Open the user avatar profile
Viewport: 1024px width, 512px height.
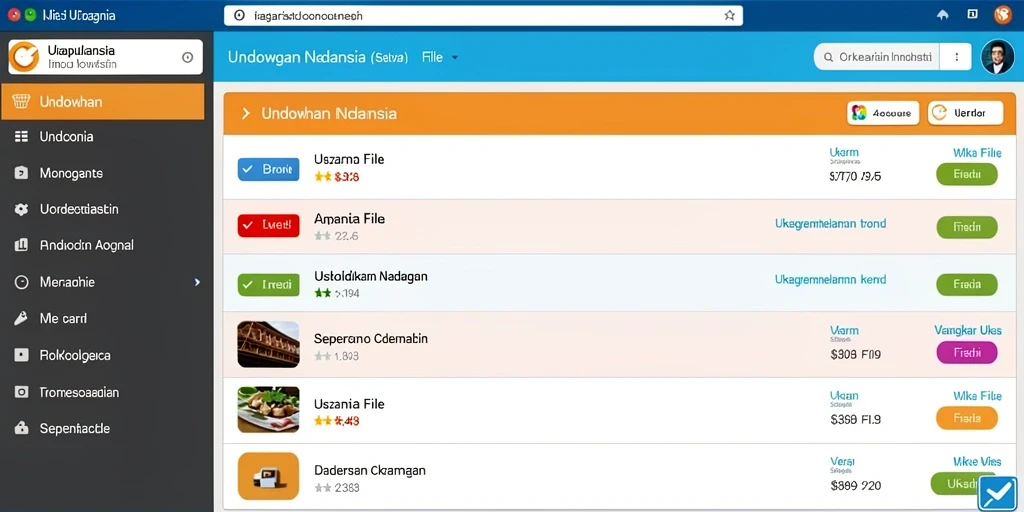tap(997, 57)
